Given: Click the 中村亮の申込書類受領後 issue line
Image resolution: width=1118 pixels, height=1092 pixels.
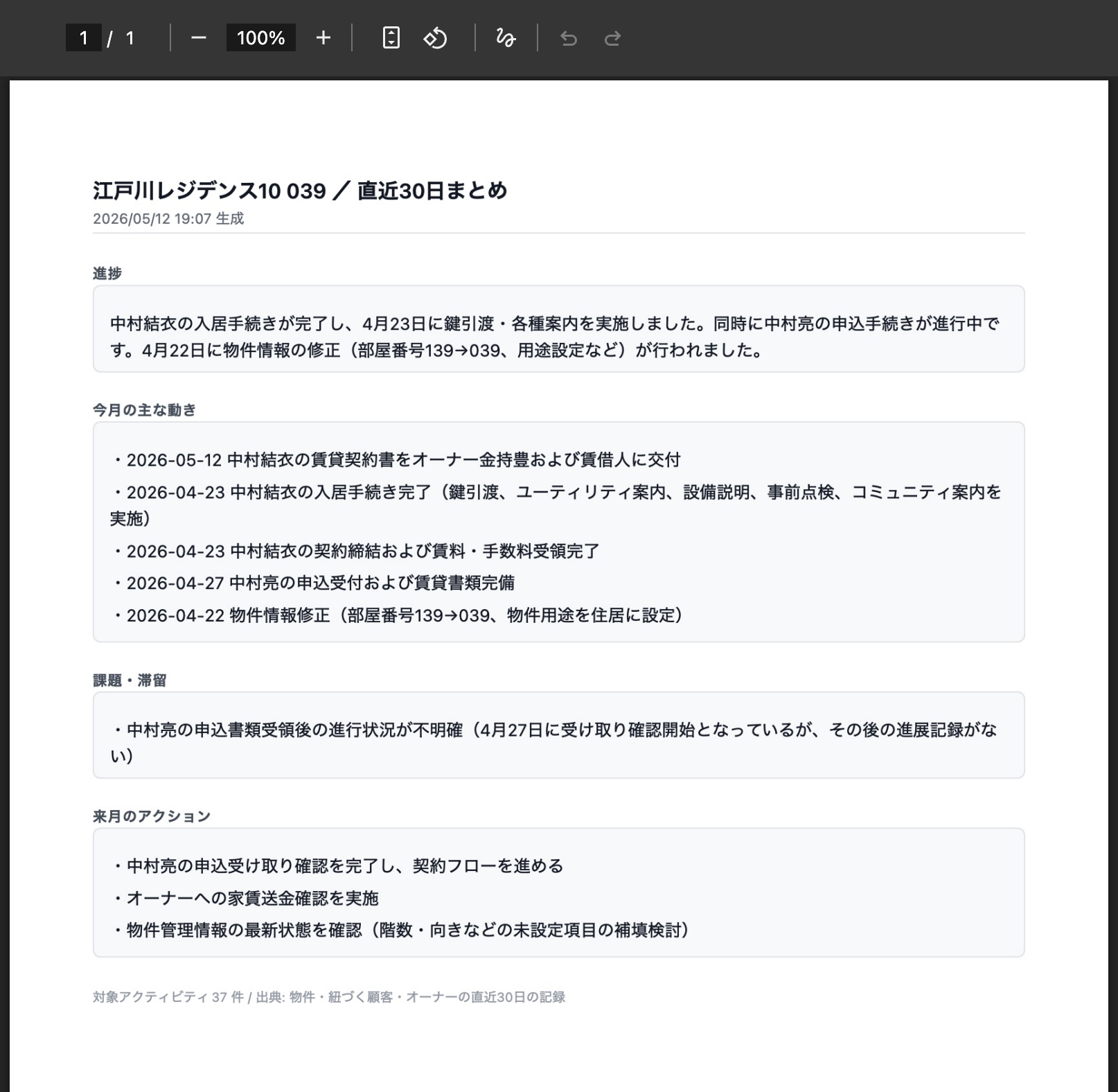Looking at the screenshot, I should coord(554,742).
